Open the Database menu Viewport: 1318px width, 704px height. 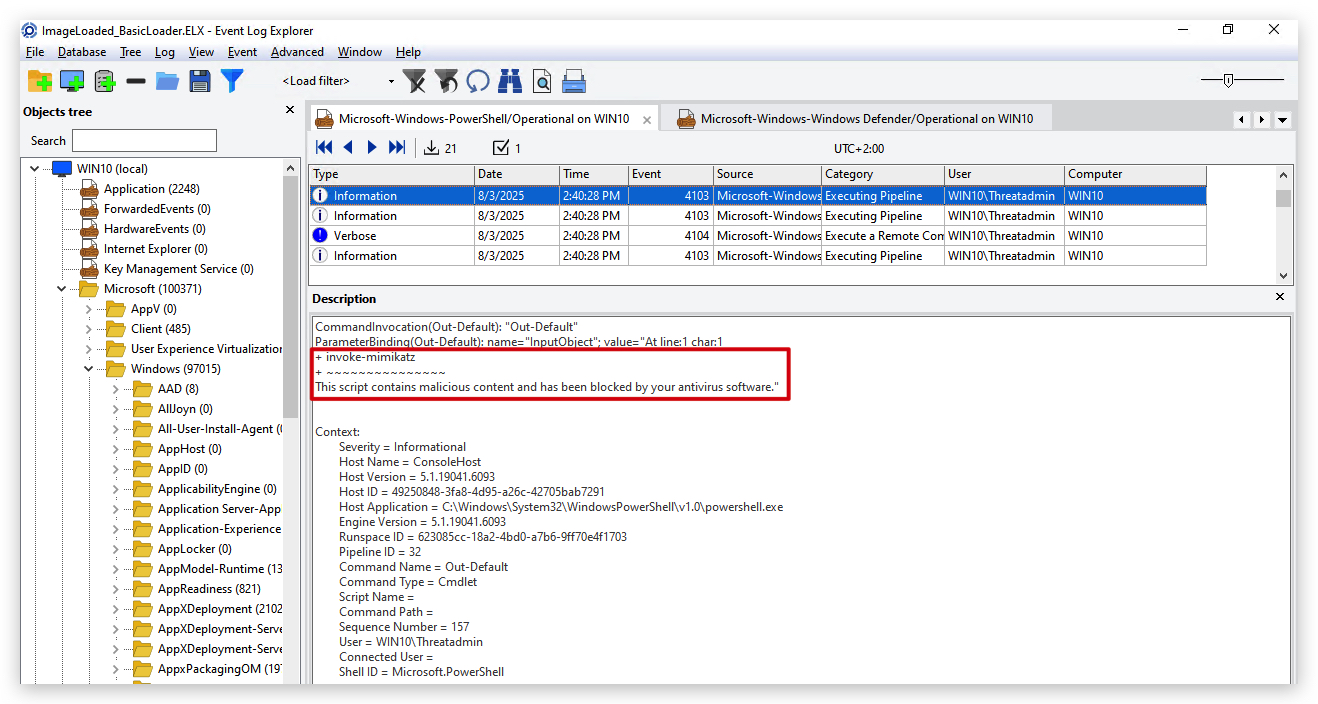[82, 52]
